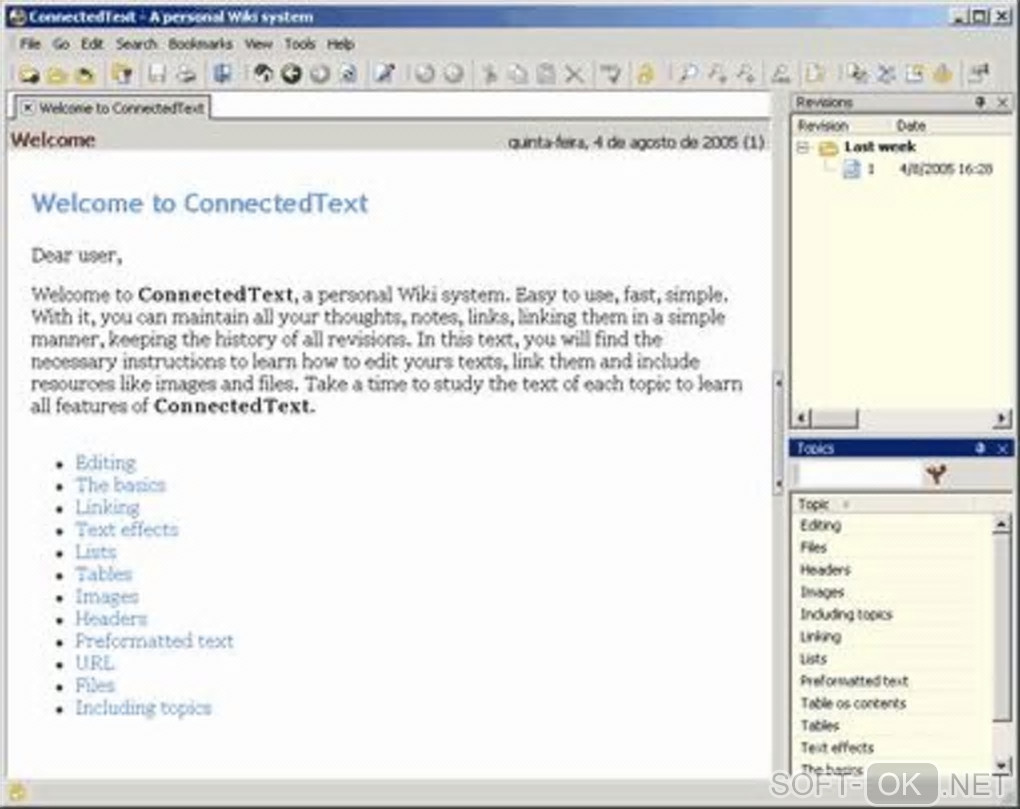Open the Tools menu
This screenshot has width=1020, height=809.
click(300, 44)
